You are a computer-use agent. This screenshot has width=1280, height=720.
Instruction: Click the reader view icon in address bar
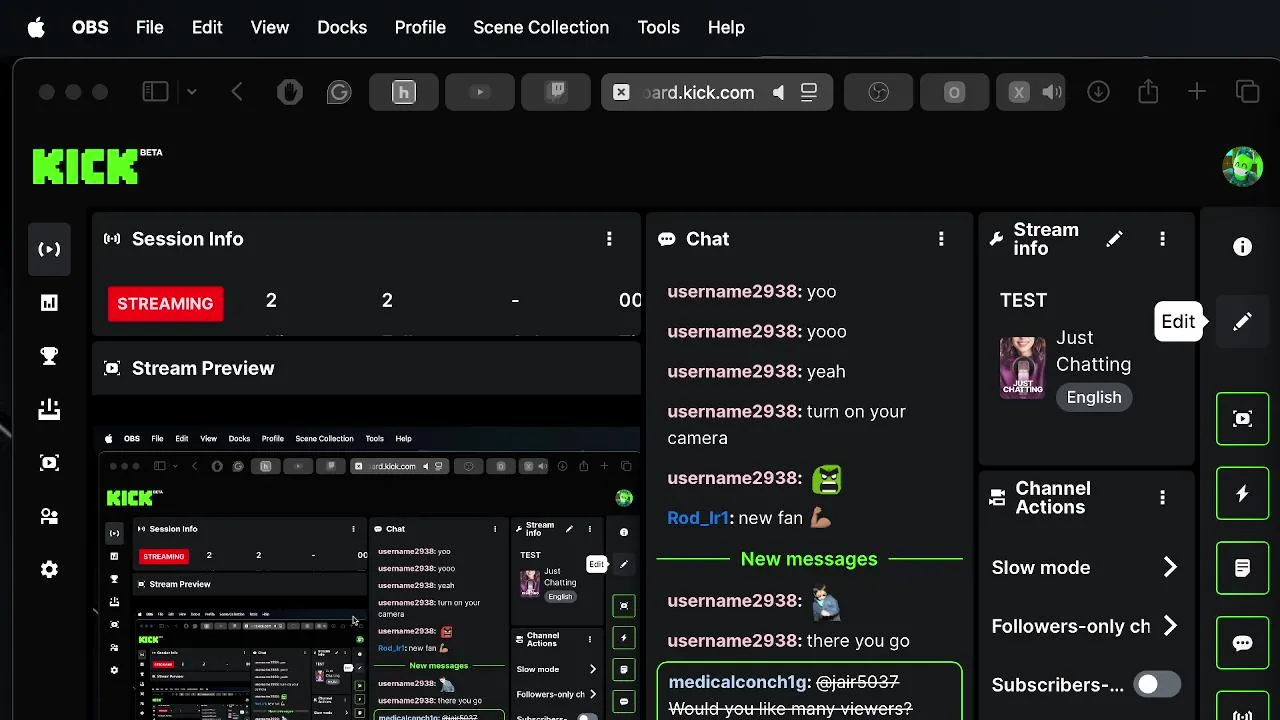tap(809, 92)
